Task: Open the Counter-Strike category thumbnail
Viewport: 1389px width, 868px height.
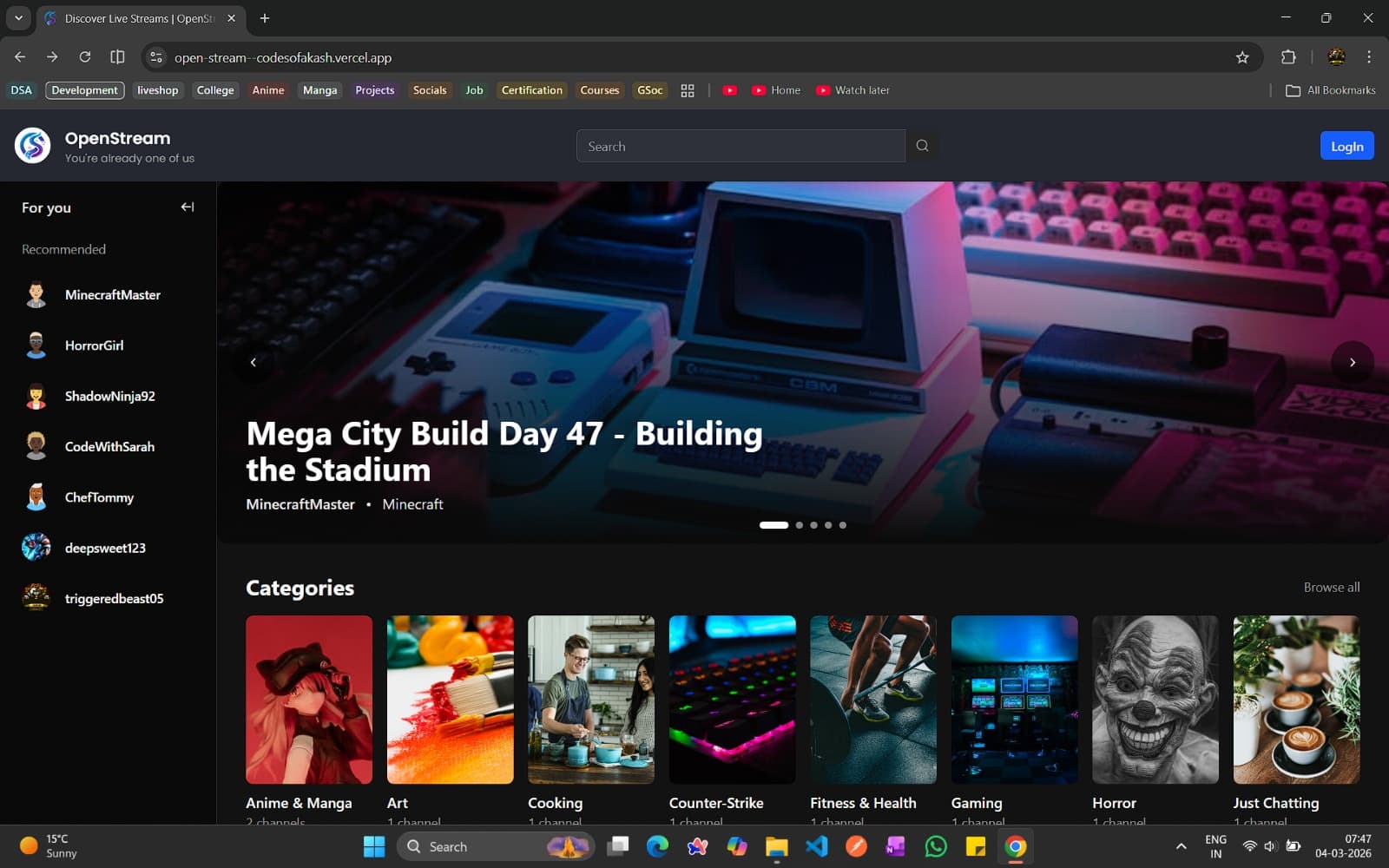Action: click(733, 700)
